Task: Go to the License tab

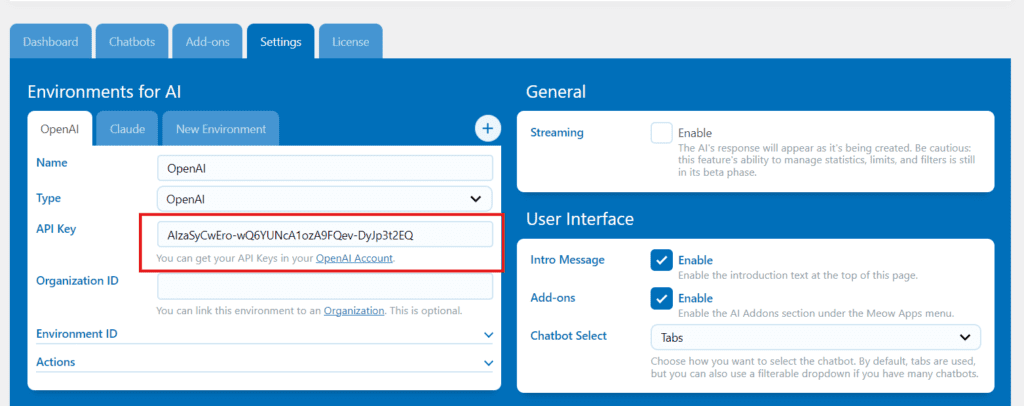Action: point(351,42)
